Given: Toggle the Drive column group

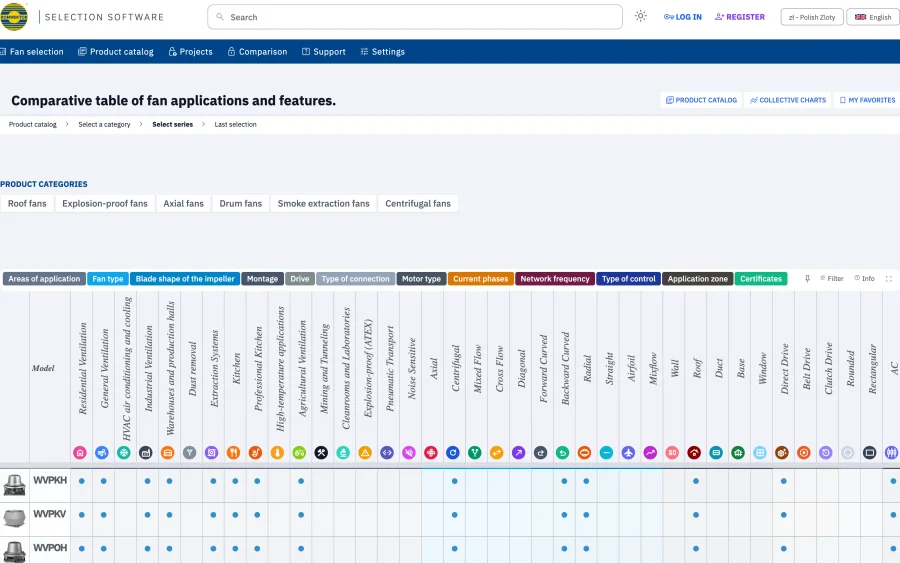Looking at the screenshot, I should pos(300,279).
